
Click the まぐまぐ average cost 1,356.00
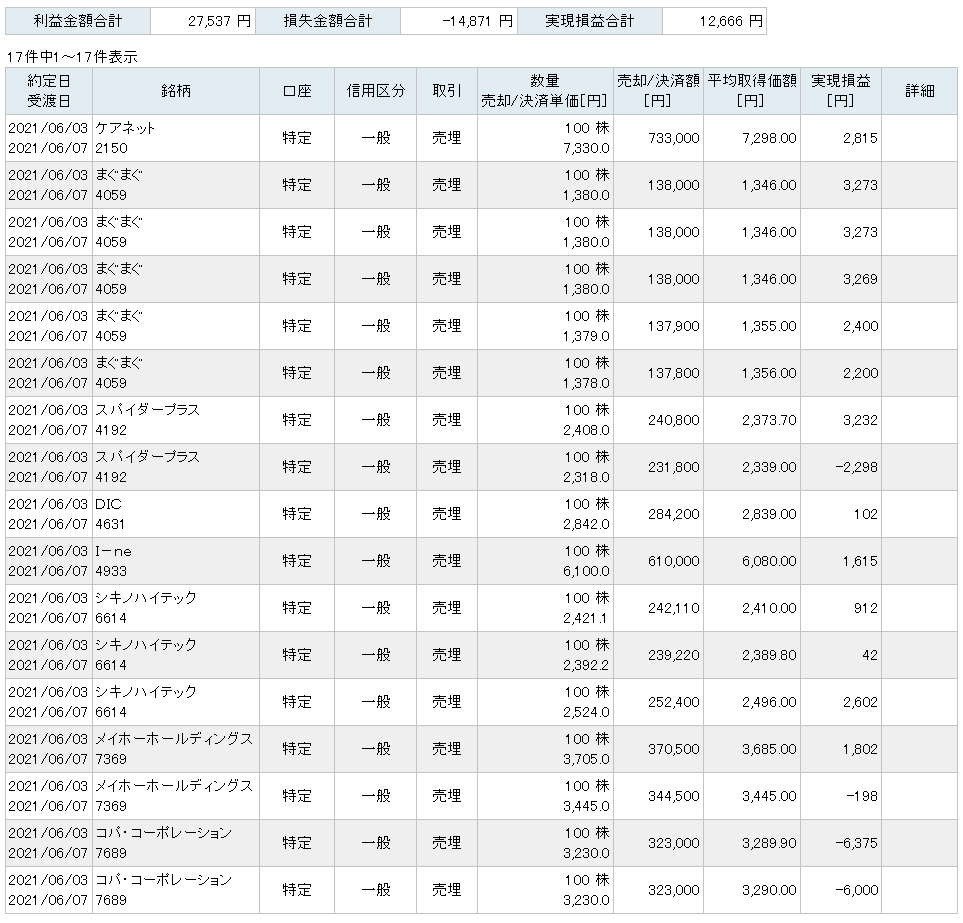pos(769,373)
